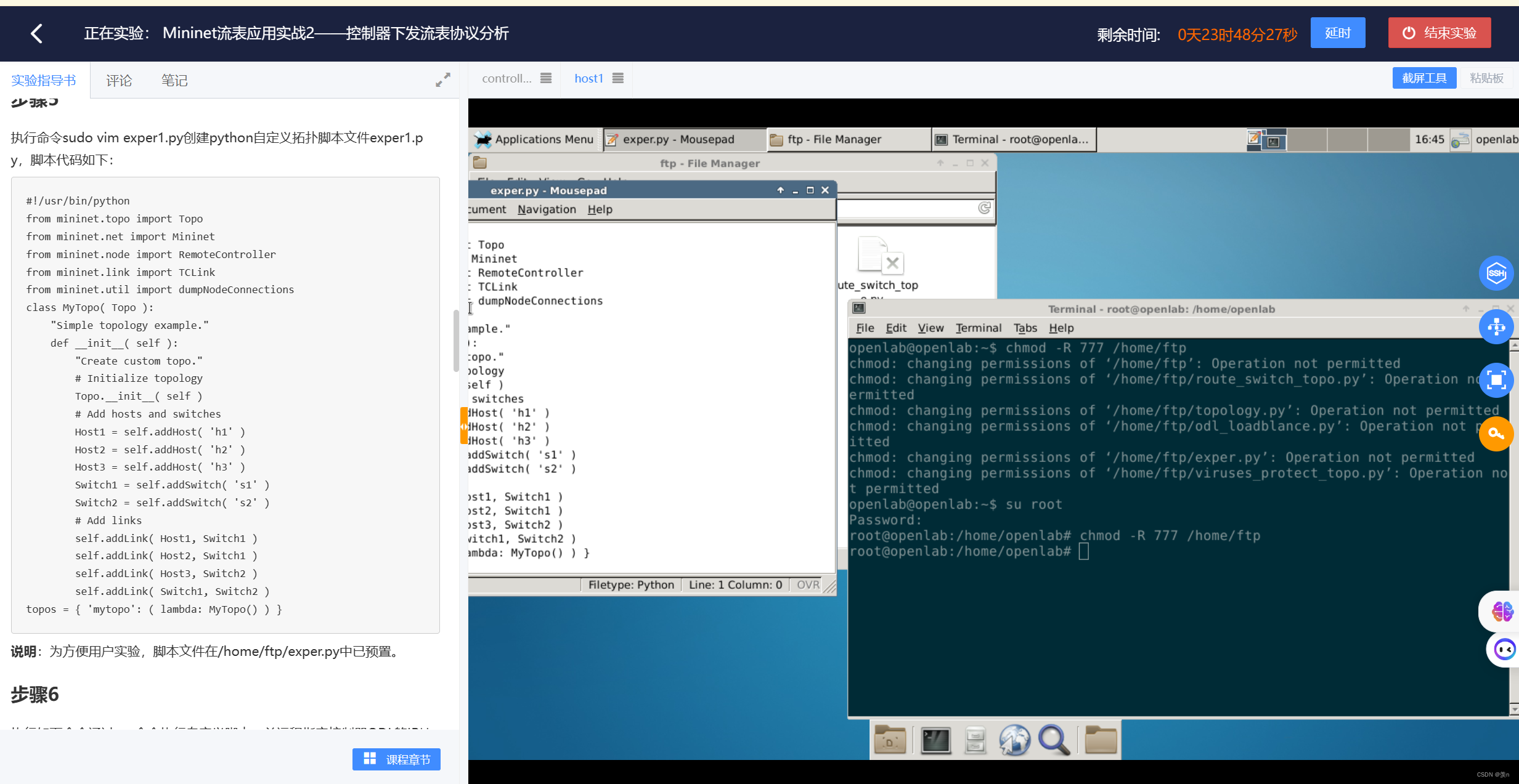Open the 笔记 tab
The width and height of the screenshot is (1519, 784).
(x=174, y=81)
